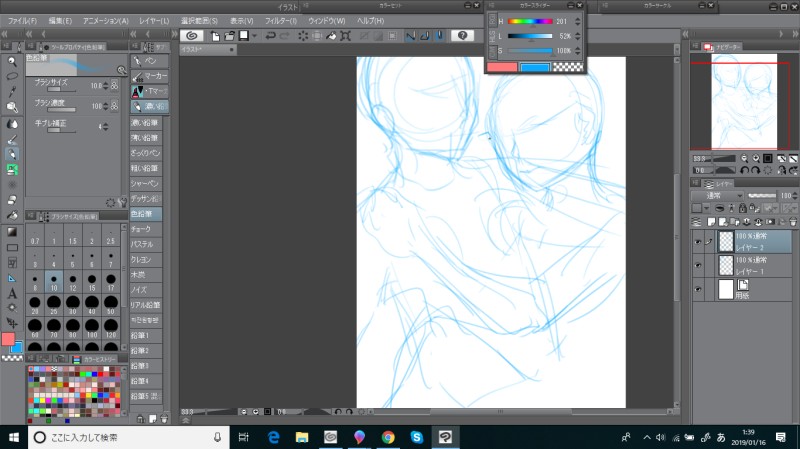Click the Windows search box
This screenshot has width=800, height=449.
[128, 437]
